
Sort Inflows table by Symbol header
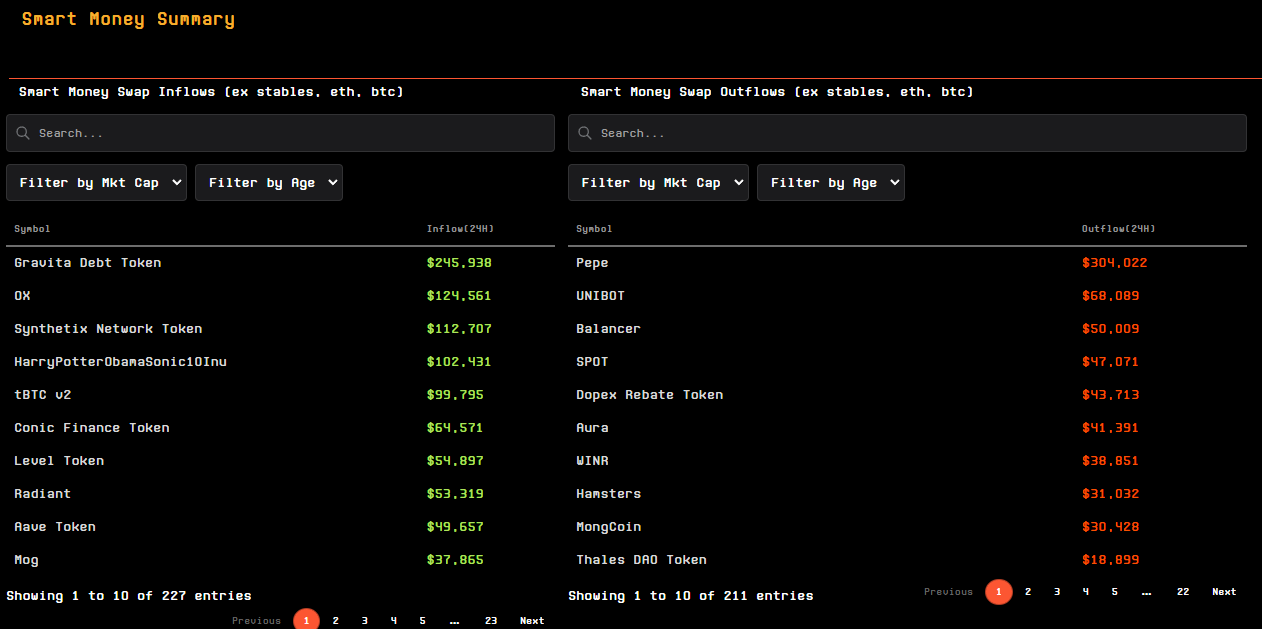(32, 229)
